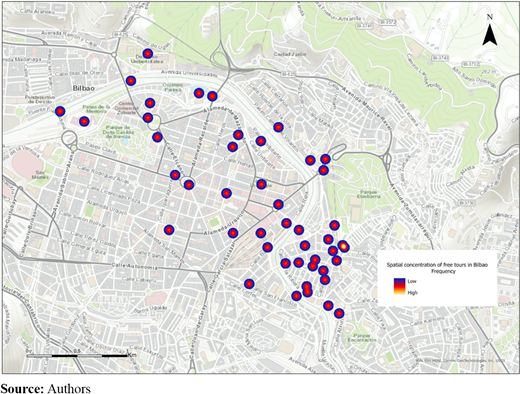Viewport: 520px width, 394px height.
Task: Click the 'Parque de Doña Casilda' label
Action: [118, 132]
